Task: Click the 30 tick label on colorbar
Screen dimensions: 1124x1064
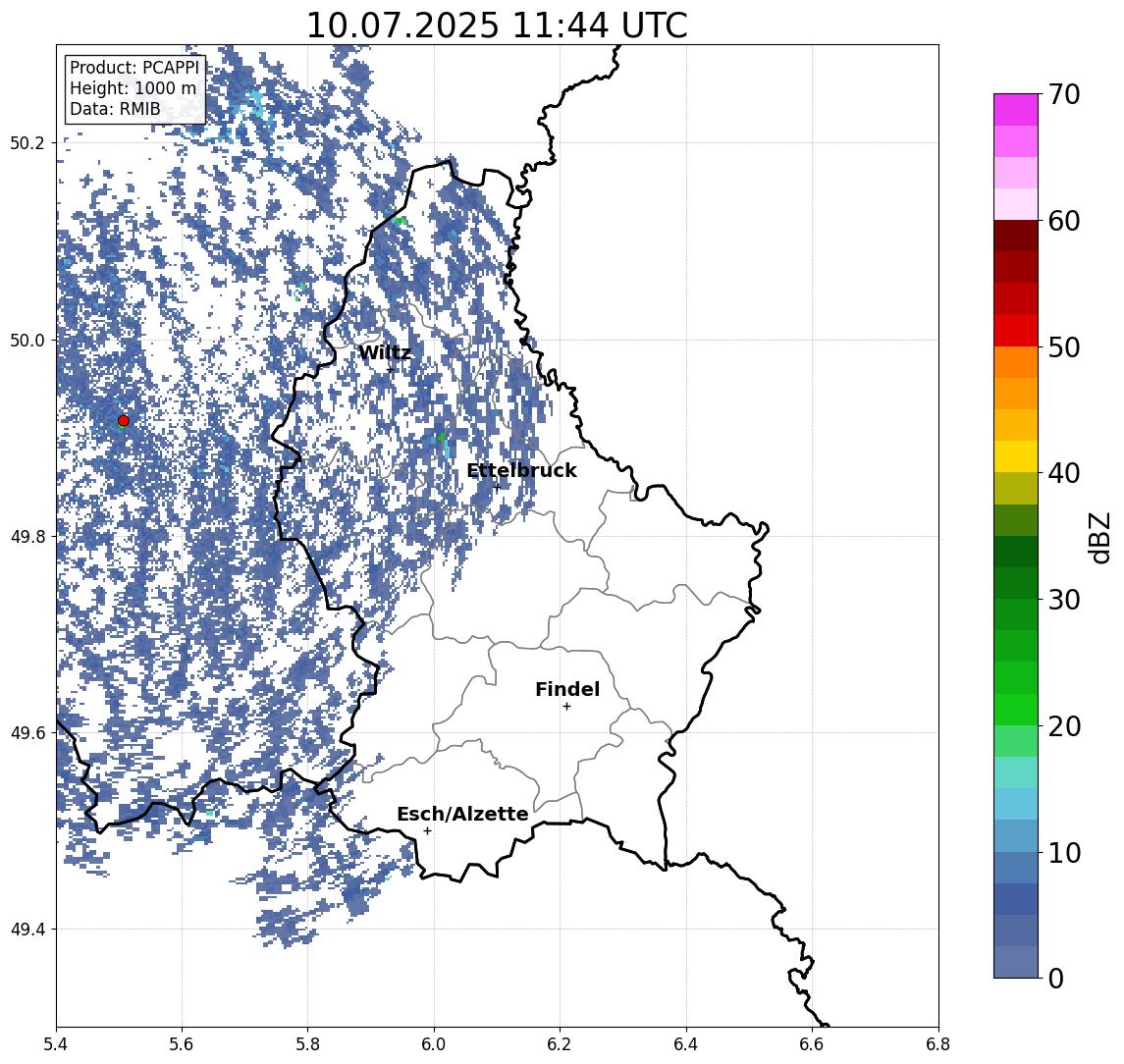Action: [x=1063, y=600]
